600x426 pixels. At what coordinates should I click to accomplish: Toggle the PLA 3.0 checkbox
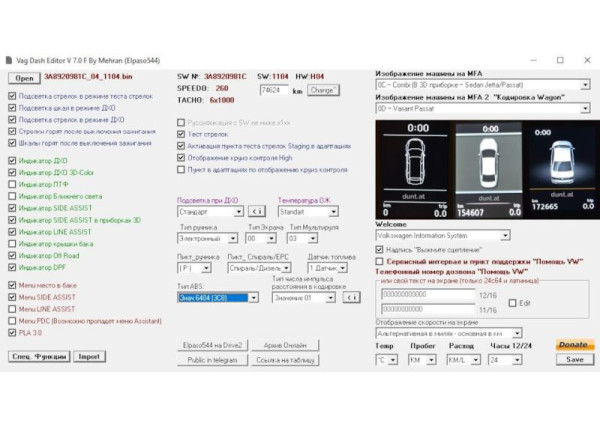pos(12,332)
